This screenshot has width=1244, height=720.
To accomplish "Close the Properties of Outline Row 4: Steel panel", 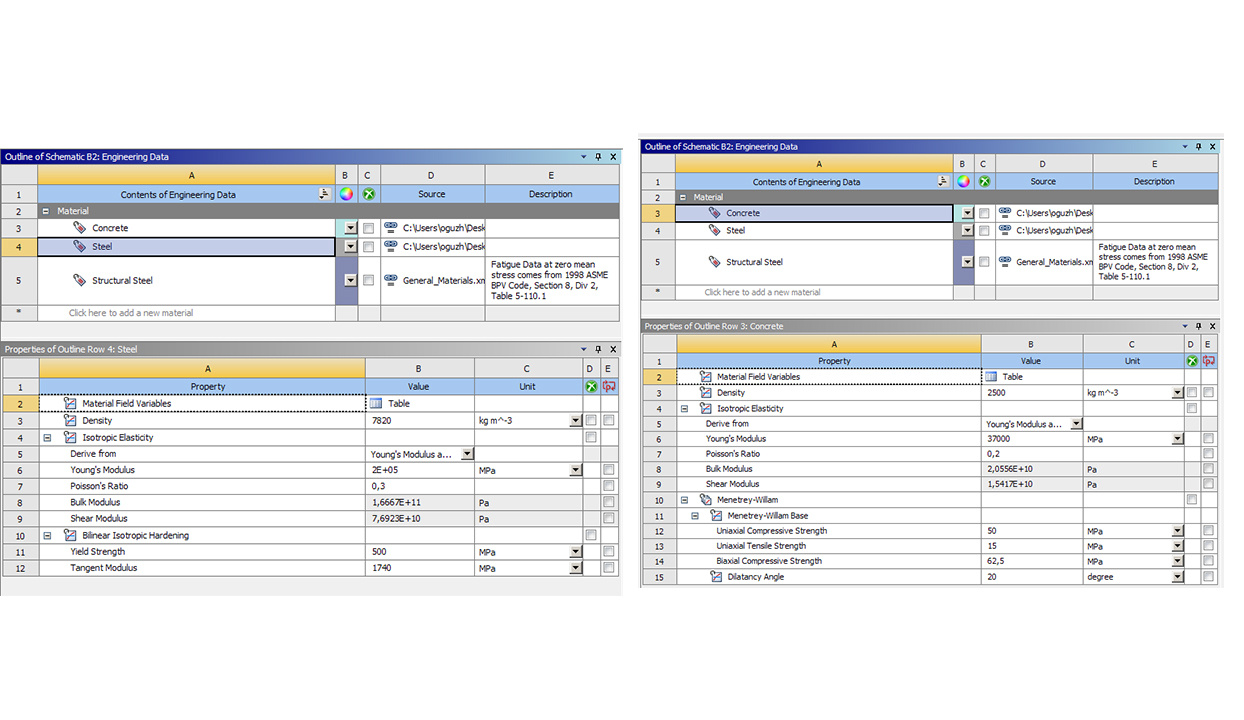I will 612,349.
